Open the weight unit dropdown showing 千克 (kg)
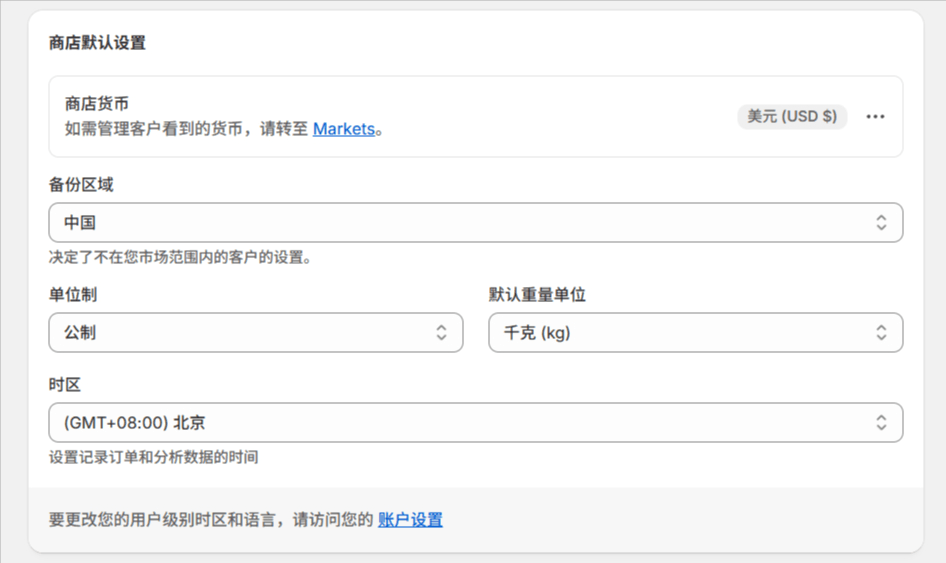 point(680,333)
